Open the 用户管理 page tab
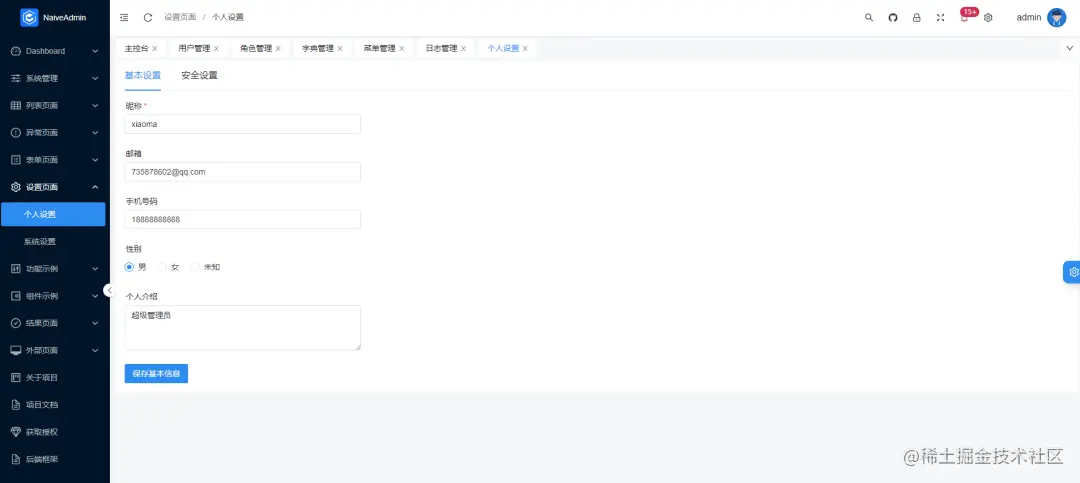The image size is (1080, 483). click(194, 48)
